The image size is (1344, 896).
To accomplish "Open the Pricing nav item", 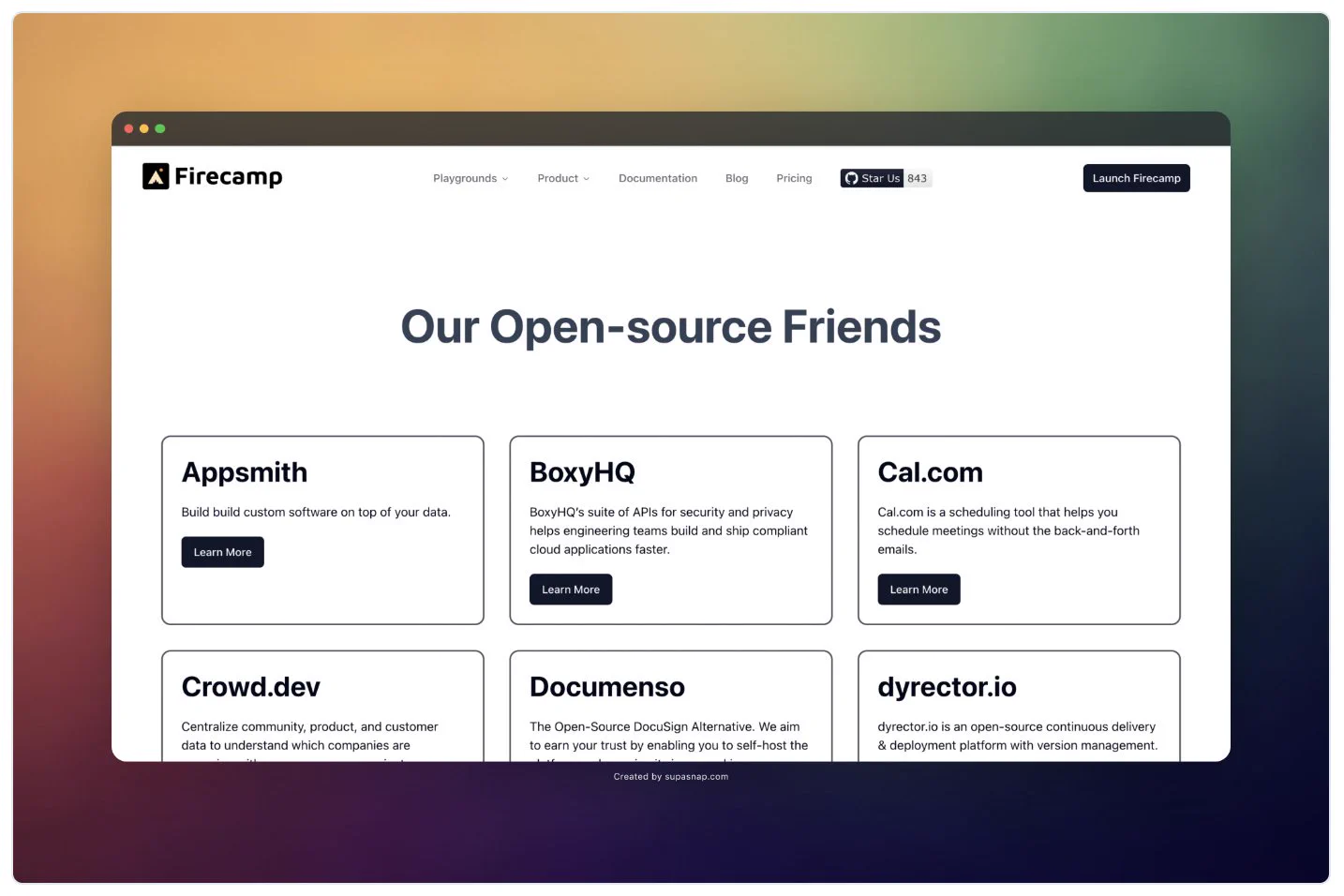I will pyautogui.click(x=794, y=178).
